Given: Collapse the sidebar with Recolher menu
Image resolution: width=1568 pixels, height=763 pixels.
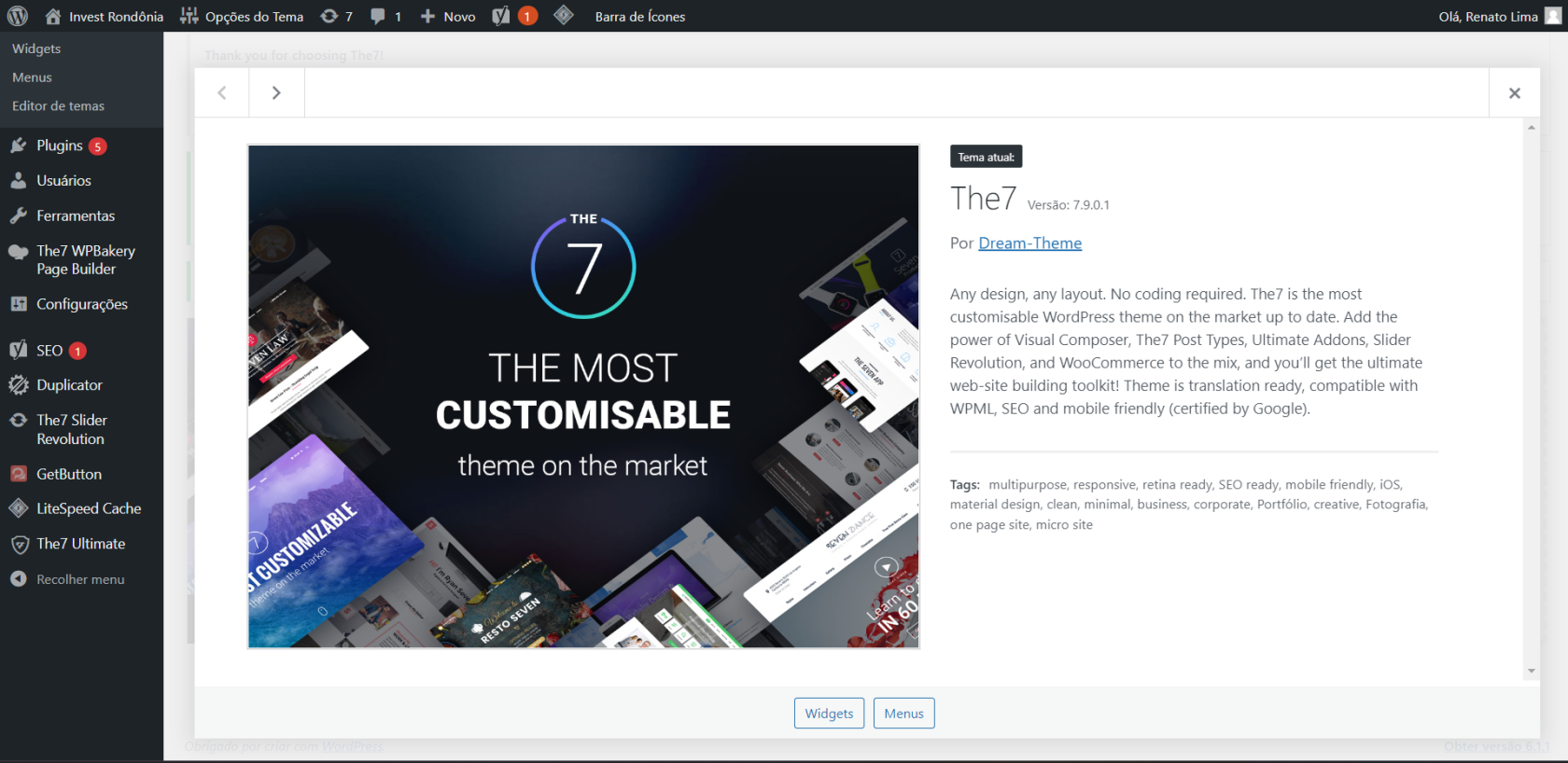Looking at the screenshot, I should click(81, 579).
